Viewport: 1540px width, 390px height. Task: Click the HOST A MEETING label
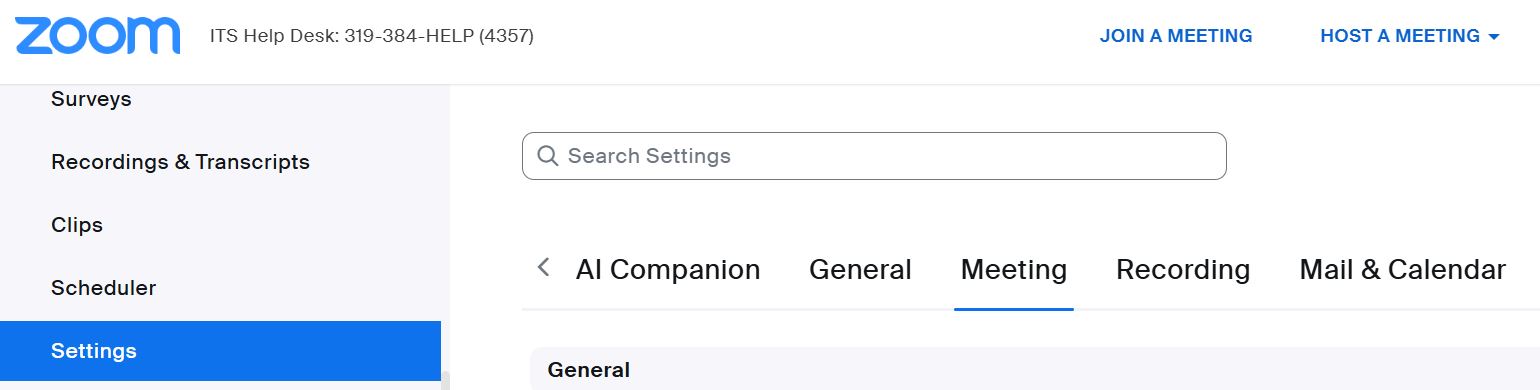coord(1400,36)
